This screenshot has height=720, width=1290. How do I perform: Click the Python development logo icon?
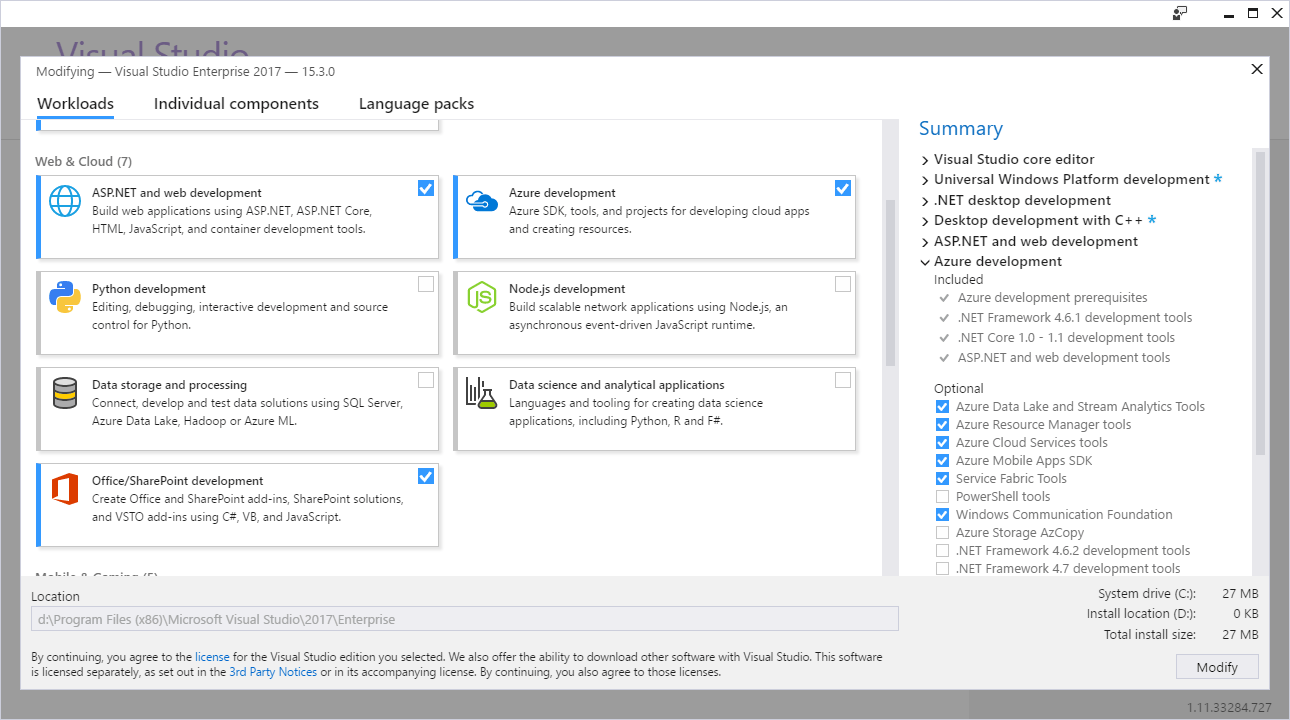[x=65, y=298]
